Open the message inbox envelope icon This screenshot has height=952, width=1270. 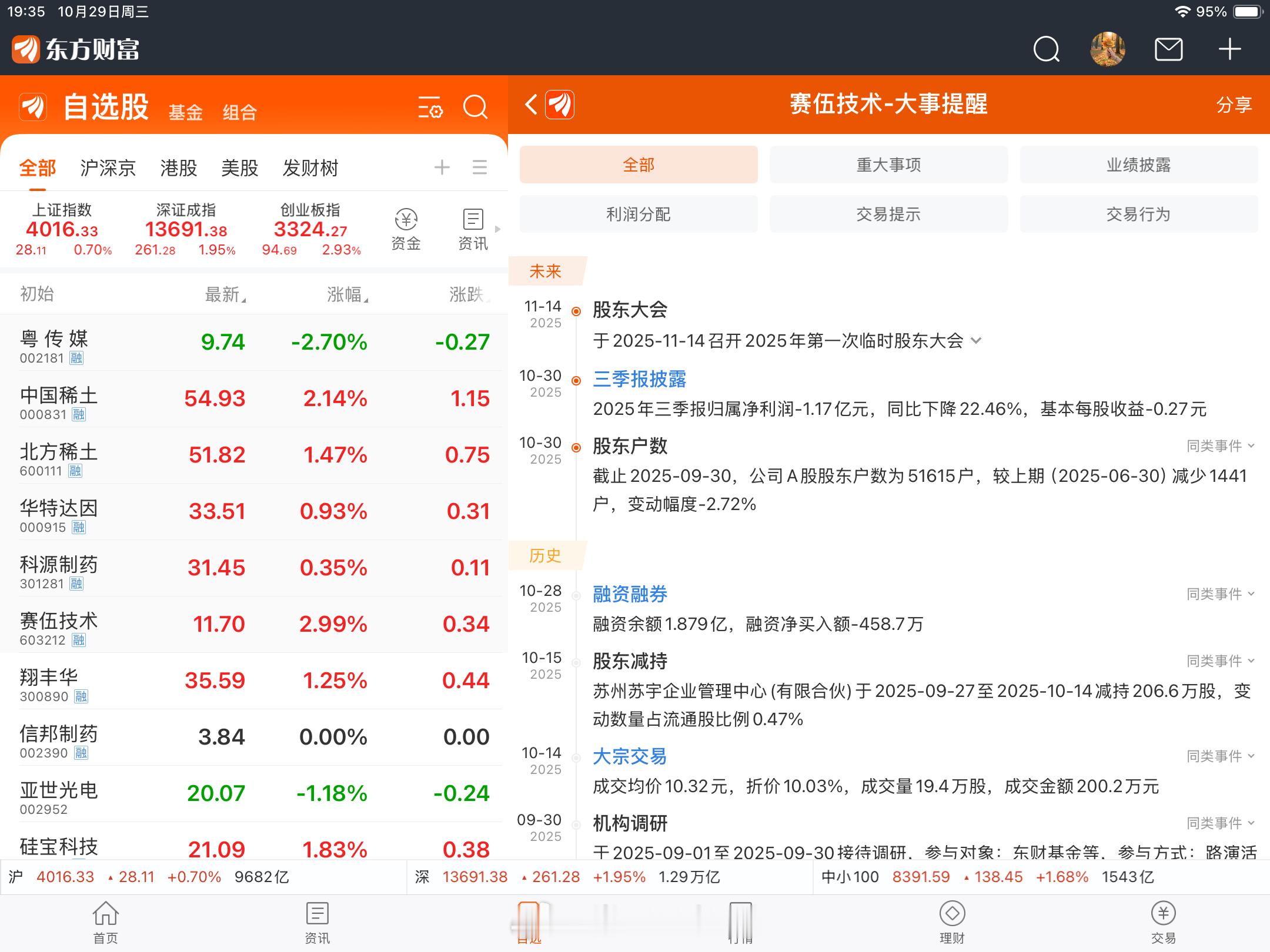[x=1169, y=49]
